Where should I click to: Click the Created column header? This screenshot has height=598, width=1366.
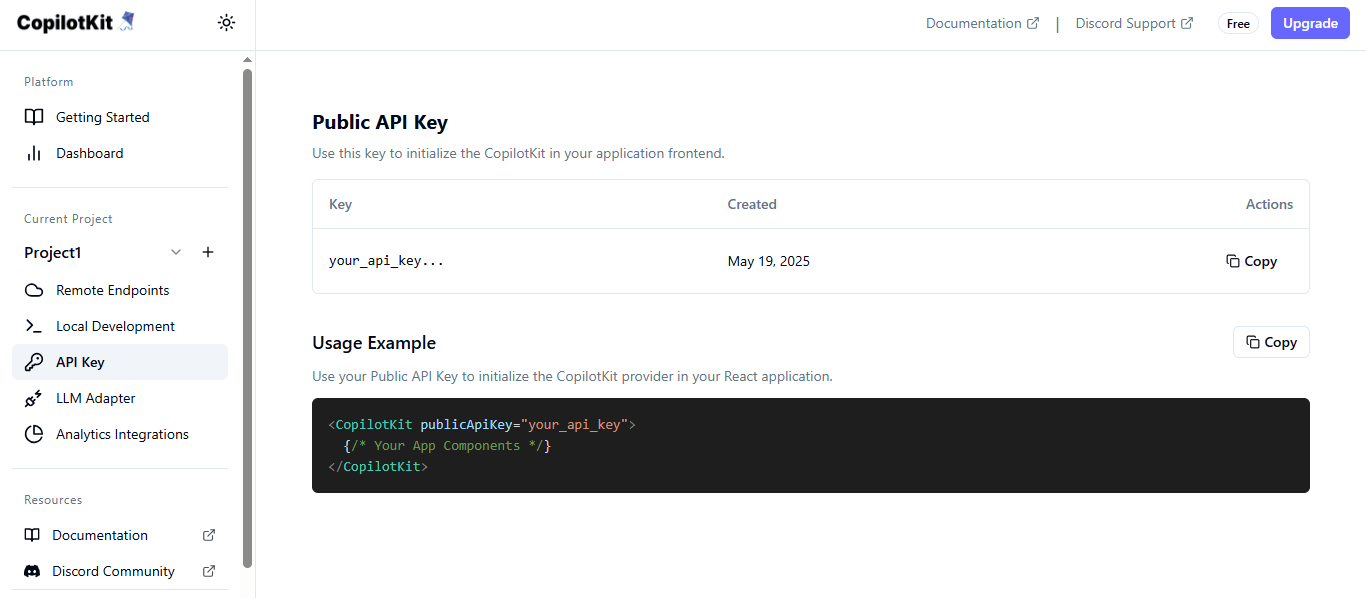[x=752, y=204]
